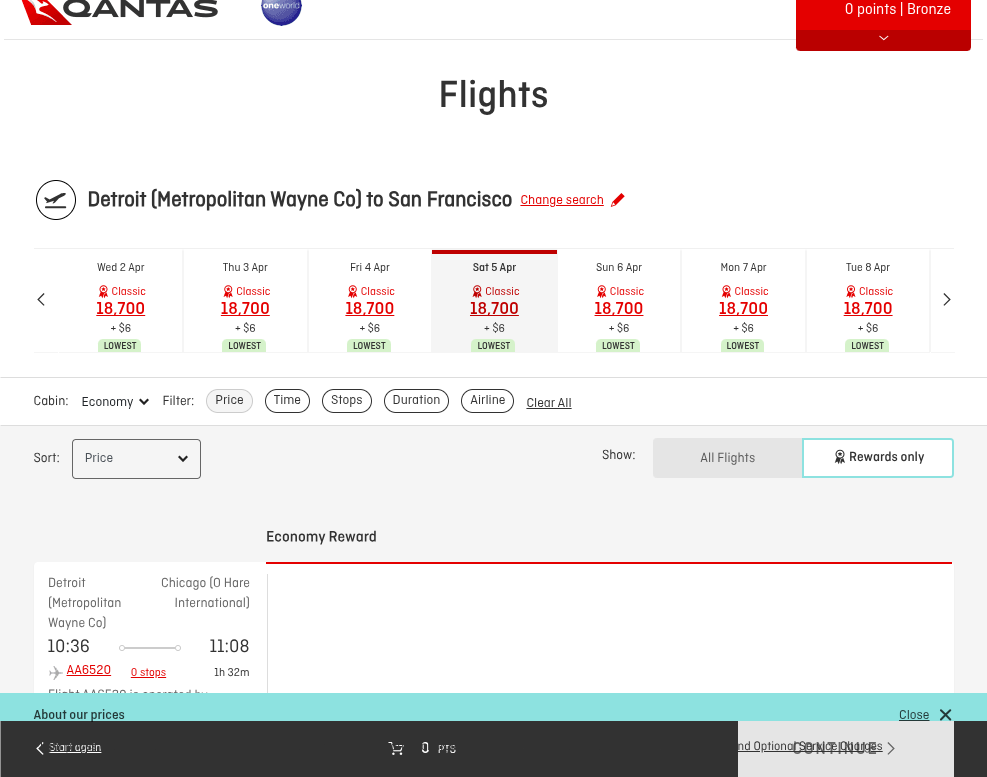Open the Sort by Price dropdown

(137, 458)
